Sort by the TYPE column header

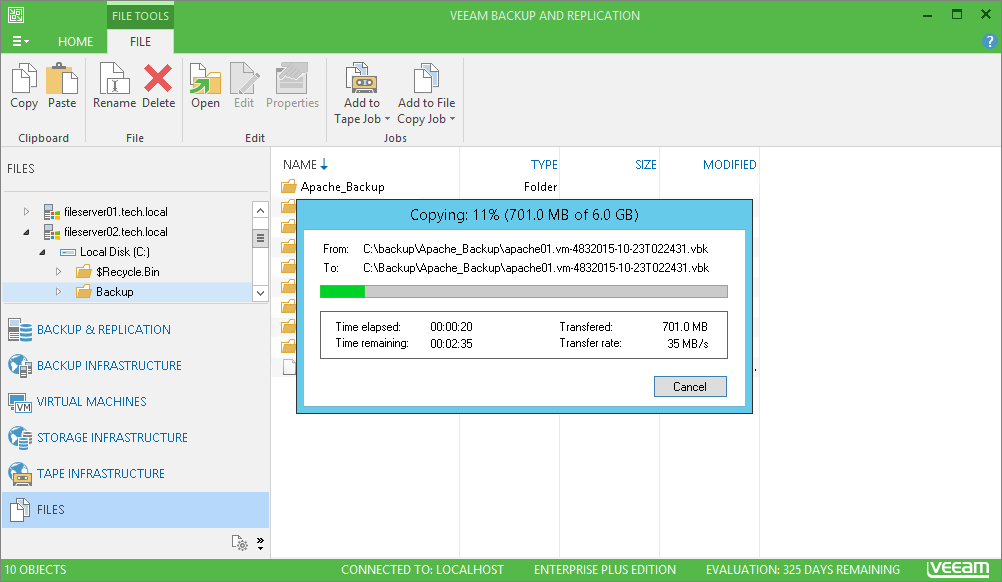544,165
